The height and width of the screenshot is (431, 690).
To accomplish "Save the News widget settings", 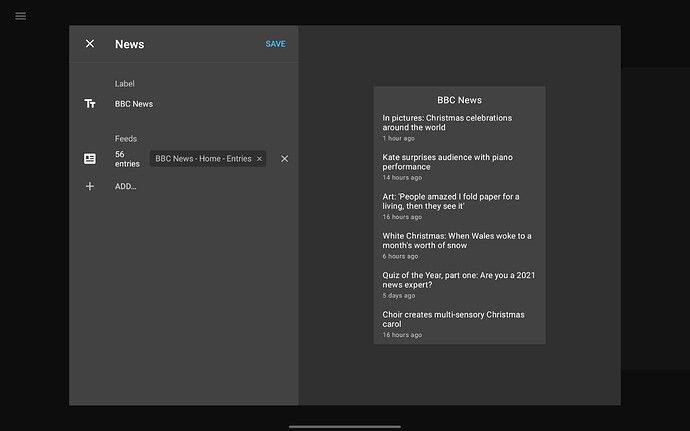I will [x=275, y=44].
